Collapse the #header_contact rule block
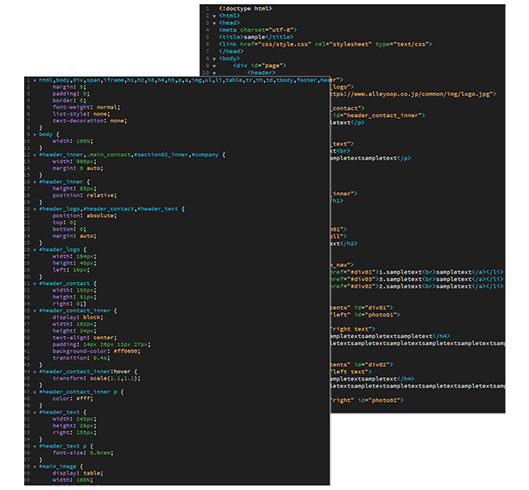Screen dimensions: 529x490 point(35,284)
